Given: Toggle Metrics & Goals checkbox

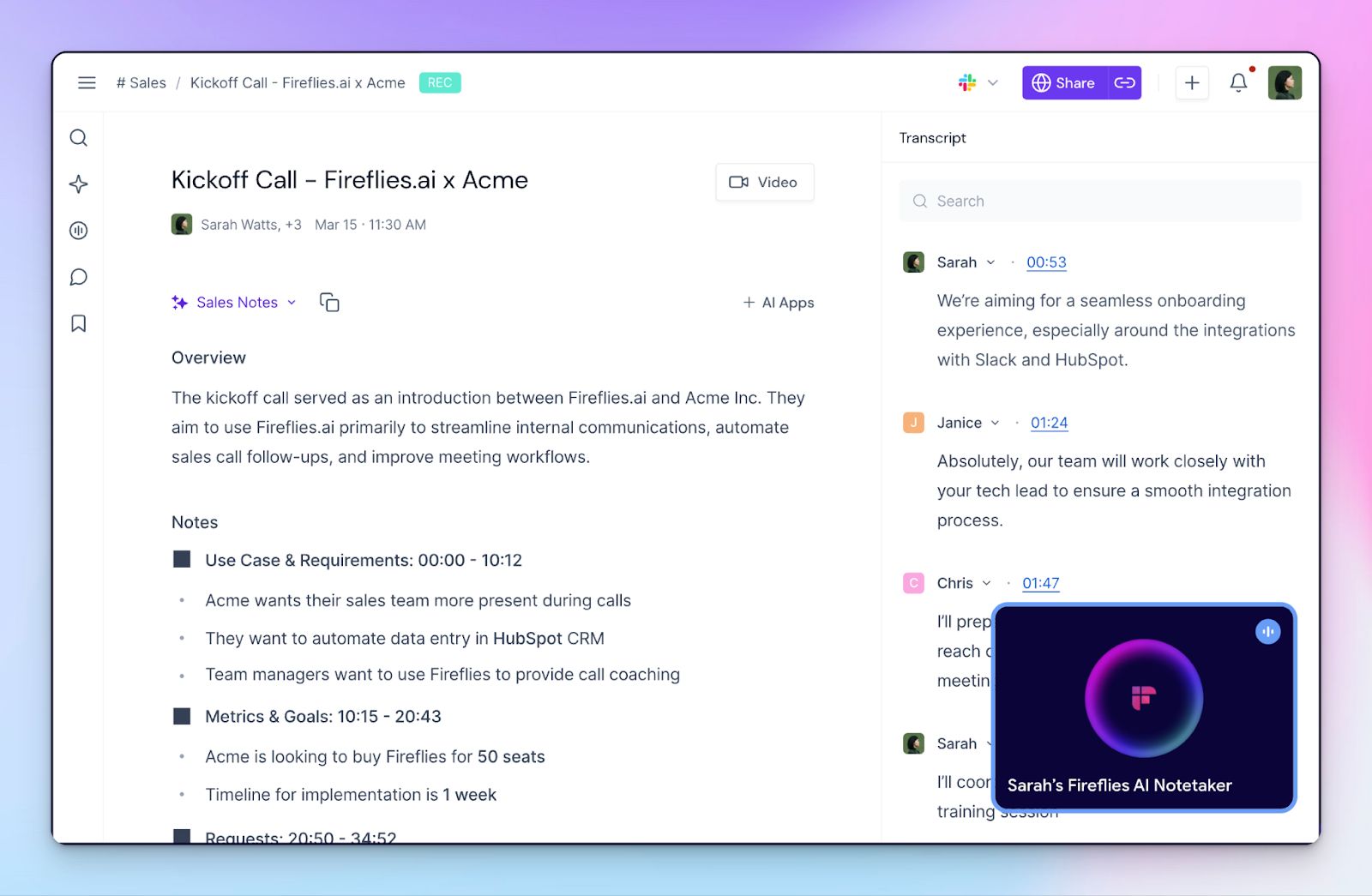Looking at the screenshot, I should [182, 716].
